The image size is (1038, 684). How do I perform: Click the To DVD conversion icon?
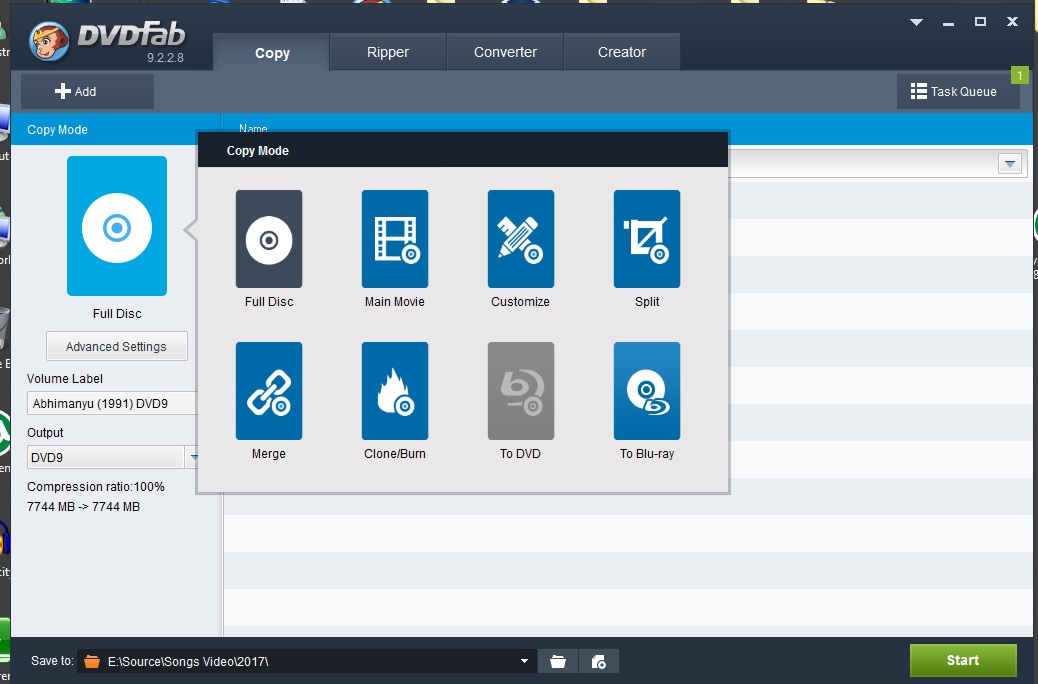point(520,391)
